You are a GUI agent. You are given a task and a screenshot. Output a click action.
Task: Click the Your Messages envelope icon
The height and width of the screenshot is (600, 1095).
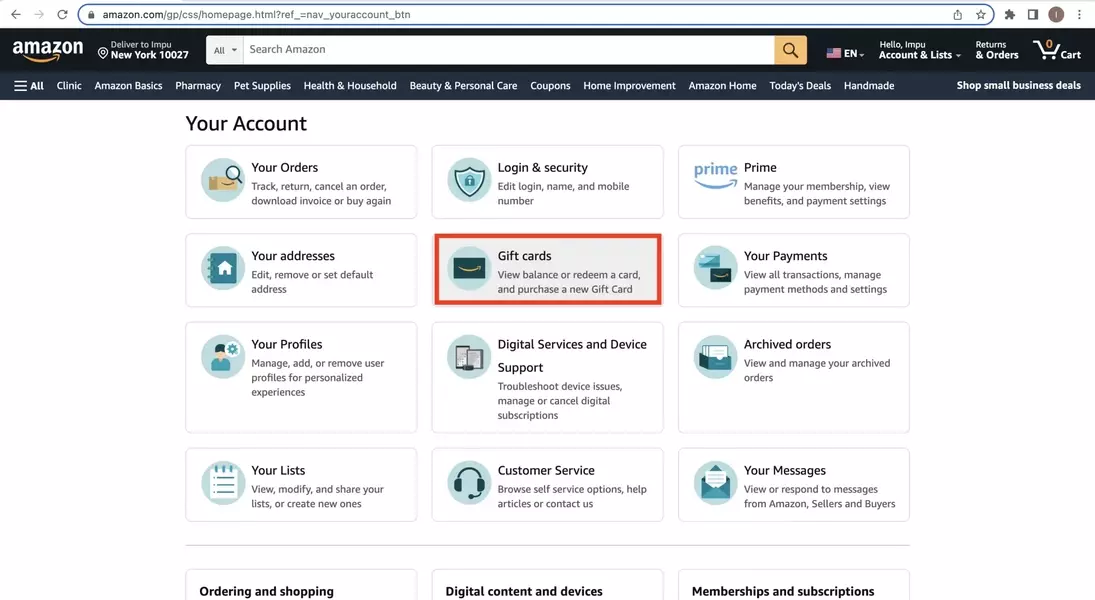715,483
